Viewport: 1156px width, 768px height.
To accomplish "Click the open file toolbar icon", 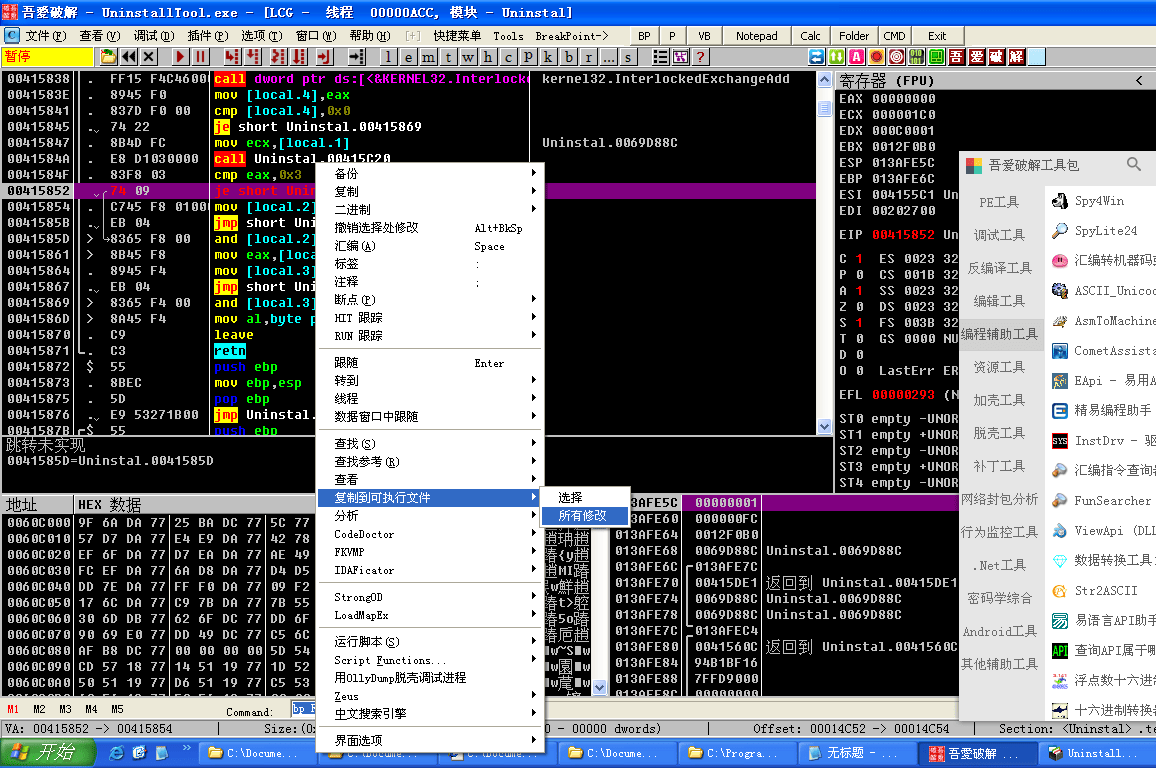I will tap(108, 57).
